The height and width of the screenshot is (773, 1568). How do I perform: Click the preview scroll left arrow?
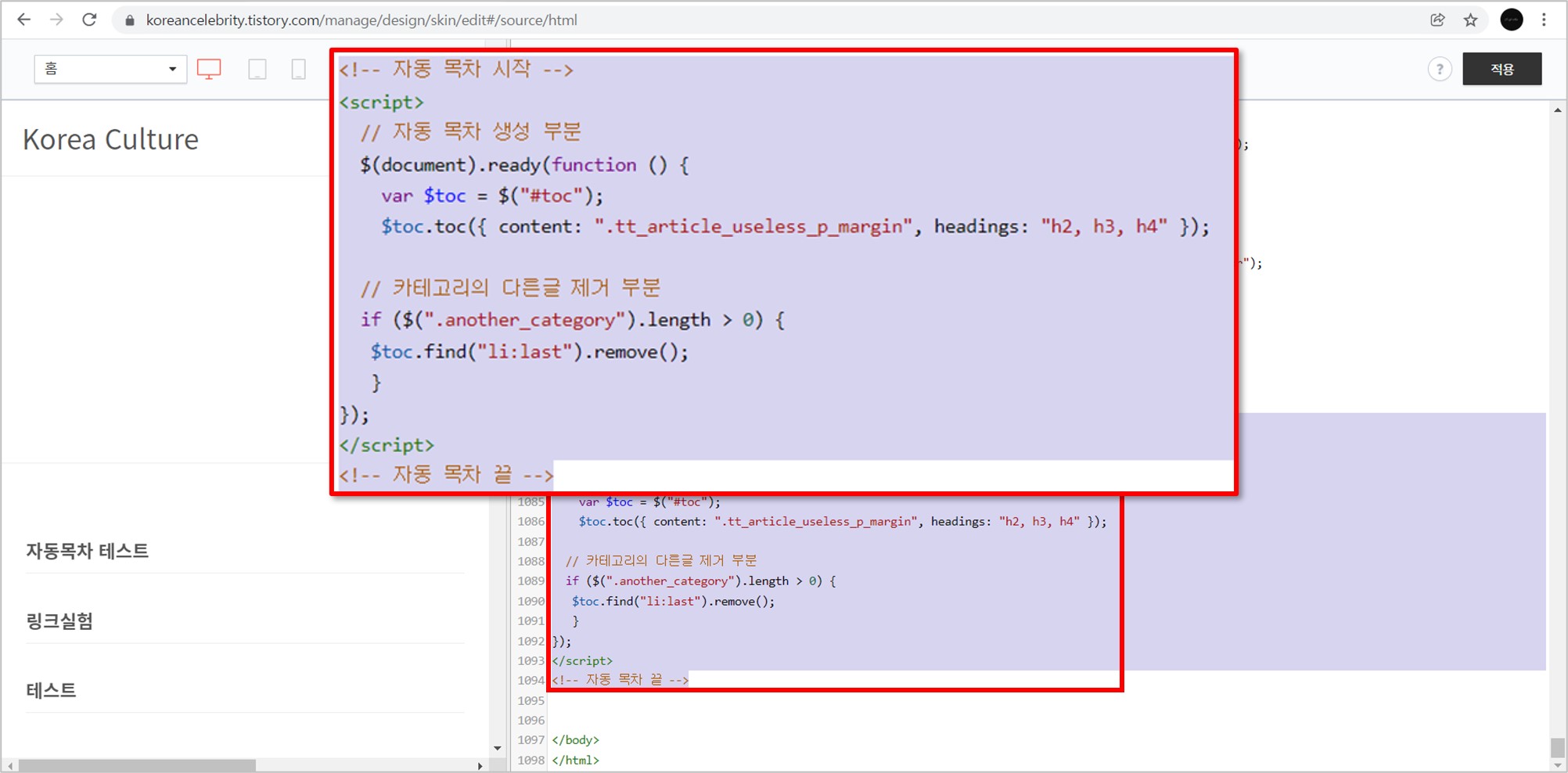point(10,765)
